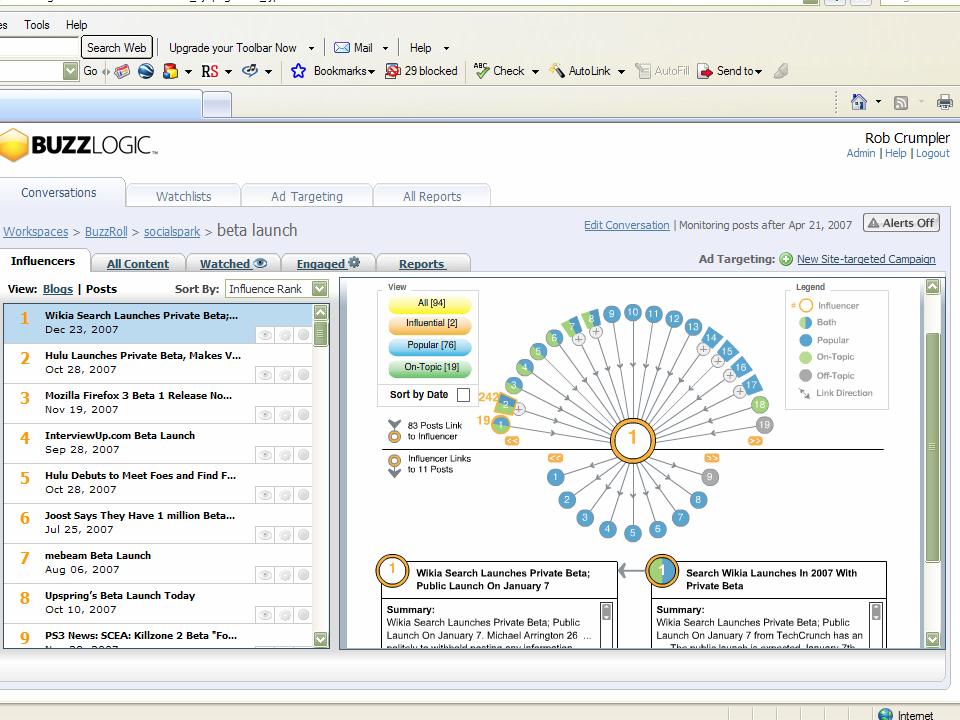Click the printer icon in toolbar
Screen dimensions: 960x720
point(944,102)
